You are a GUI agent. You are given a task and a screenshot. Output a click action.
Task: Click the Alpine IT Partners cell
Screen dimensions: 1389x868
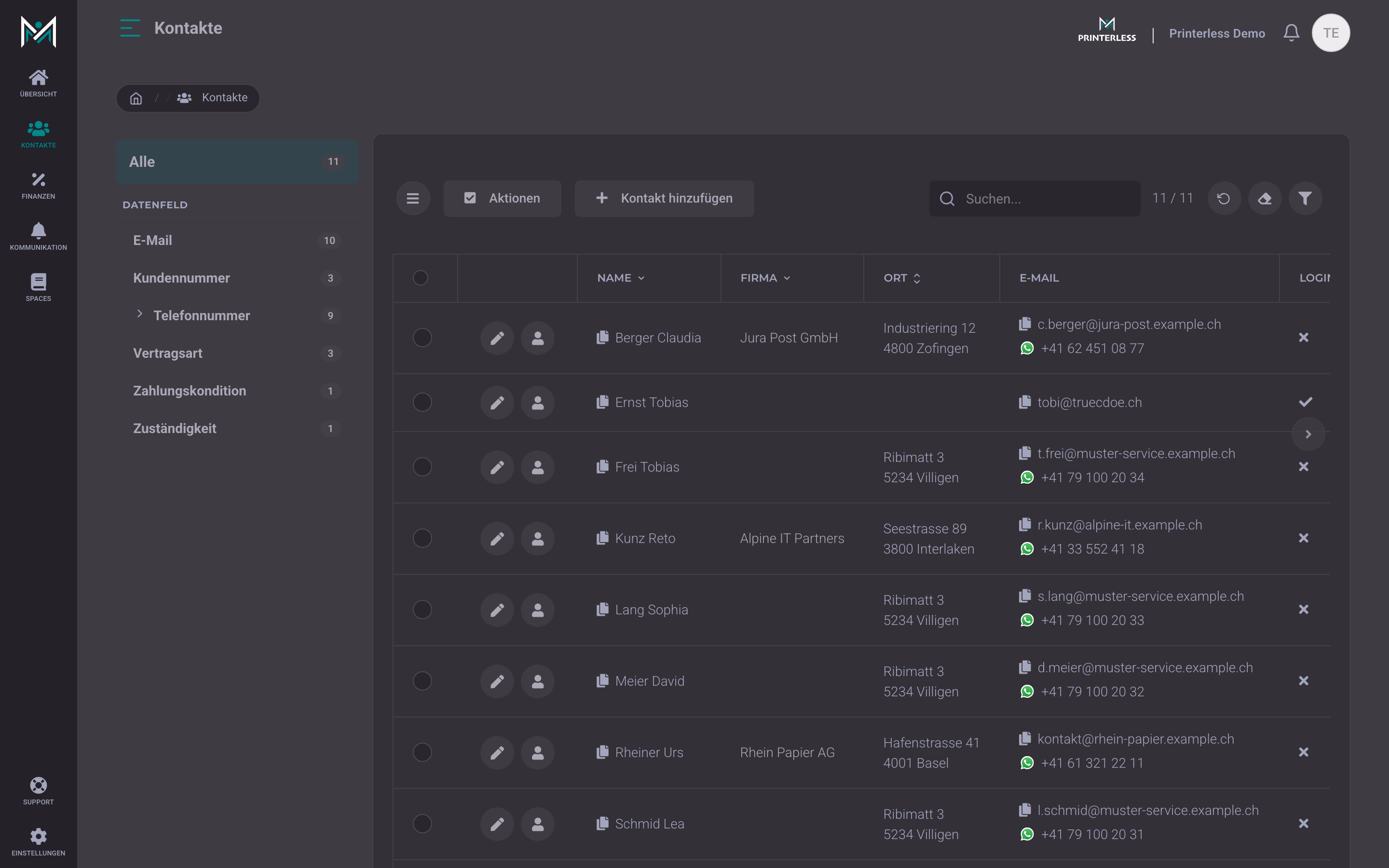click(x=792, y=539)
